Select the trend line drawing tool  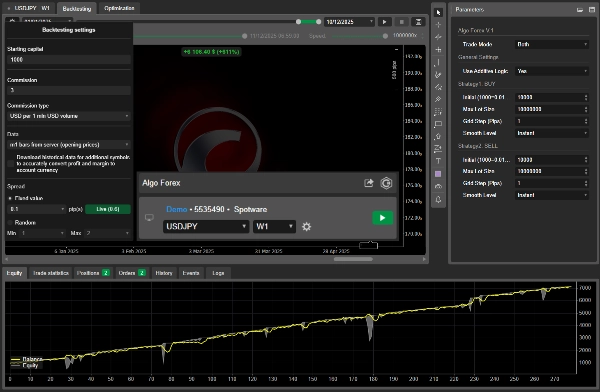(x=439, y=37)
